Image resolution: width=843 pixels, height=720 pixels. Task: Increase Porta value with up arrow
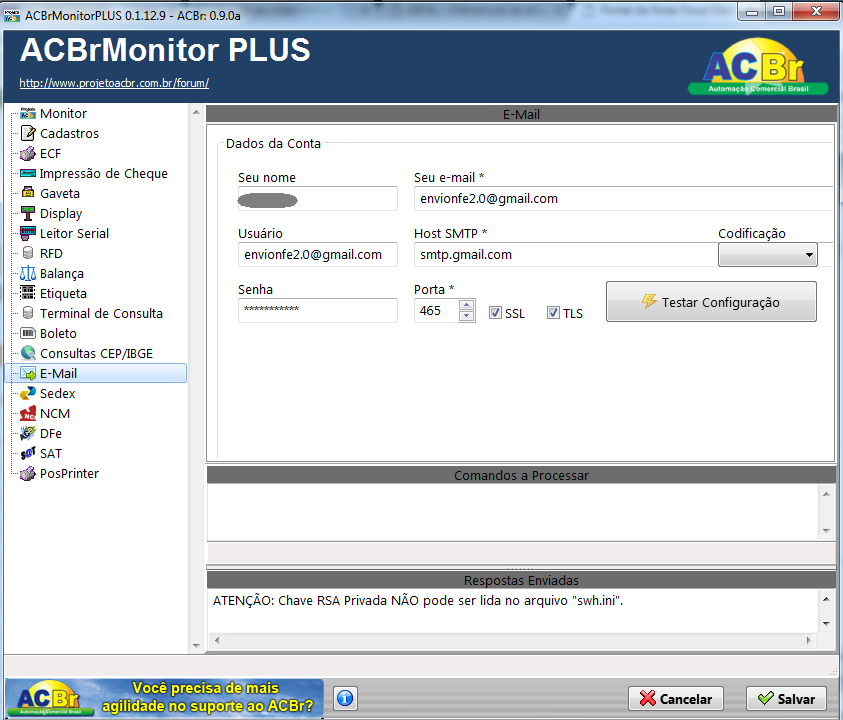pyautogui.click(x=467, y=305)
